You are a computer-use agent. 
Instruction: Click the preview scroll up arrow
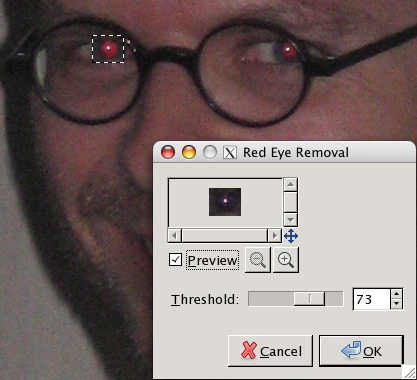pos(291,184)
